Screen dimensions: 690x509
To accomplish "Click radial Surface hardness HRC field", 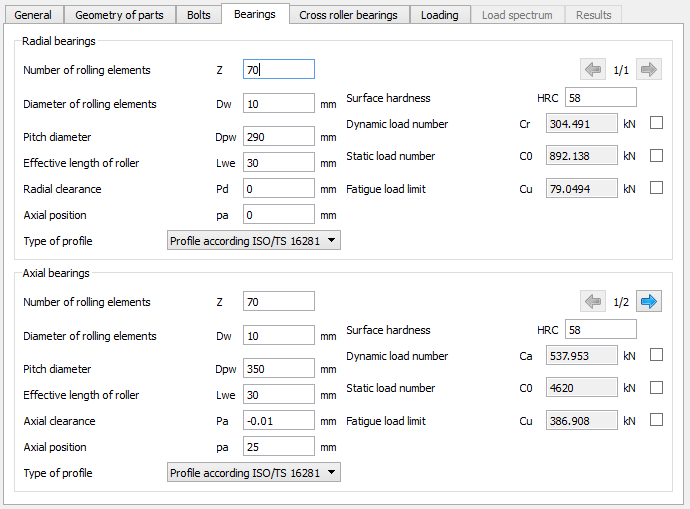I will tap(600, 98).
